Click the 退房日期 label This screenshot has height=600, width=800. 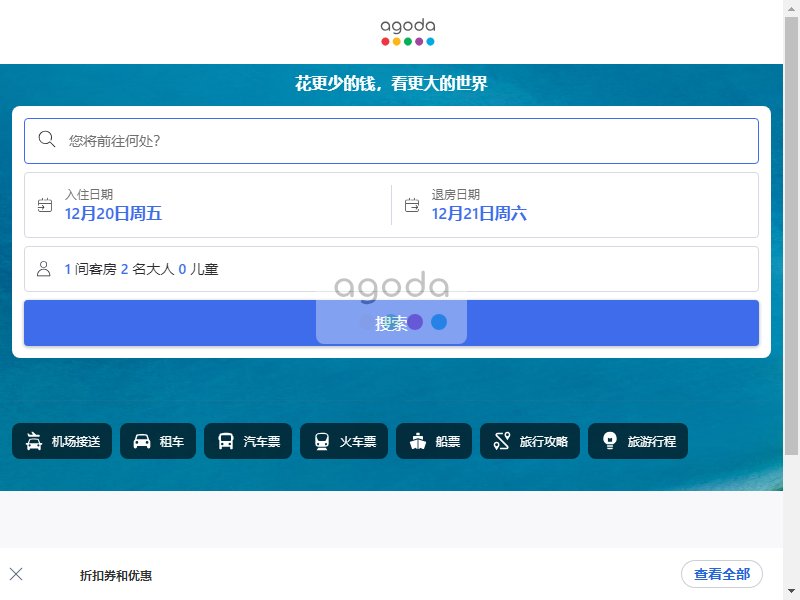[x=456, y=194]
